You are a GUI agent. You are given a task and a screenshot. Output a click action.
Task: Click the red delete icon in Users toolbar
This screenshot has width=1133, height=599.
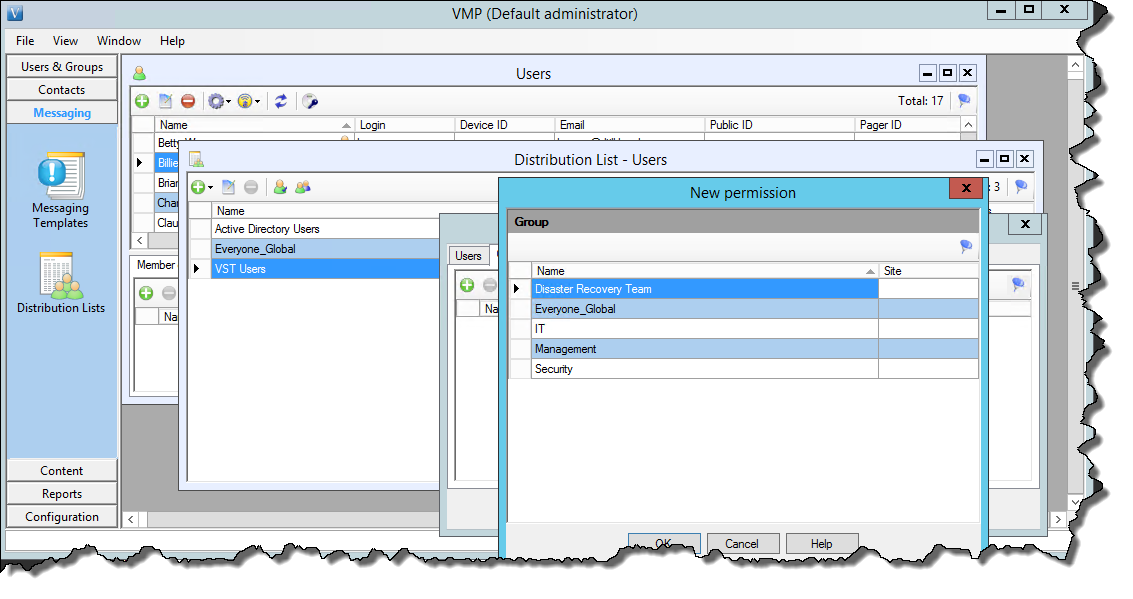(188, 101)
